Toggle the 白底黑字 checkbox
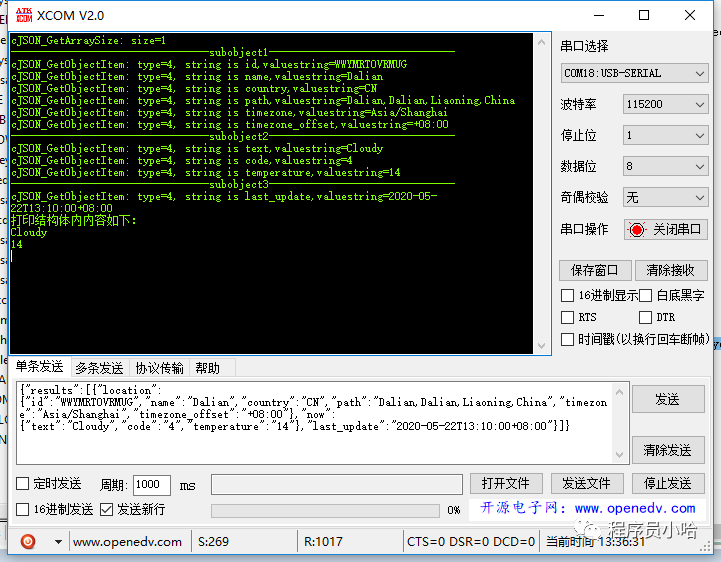721x562 pixels. click(x=645, y=295)
